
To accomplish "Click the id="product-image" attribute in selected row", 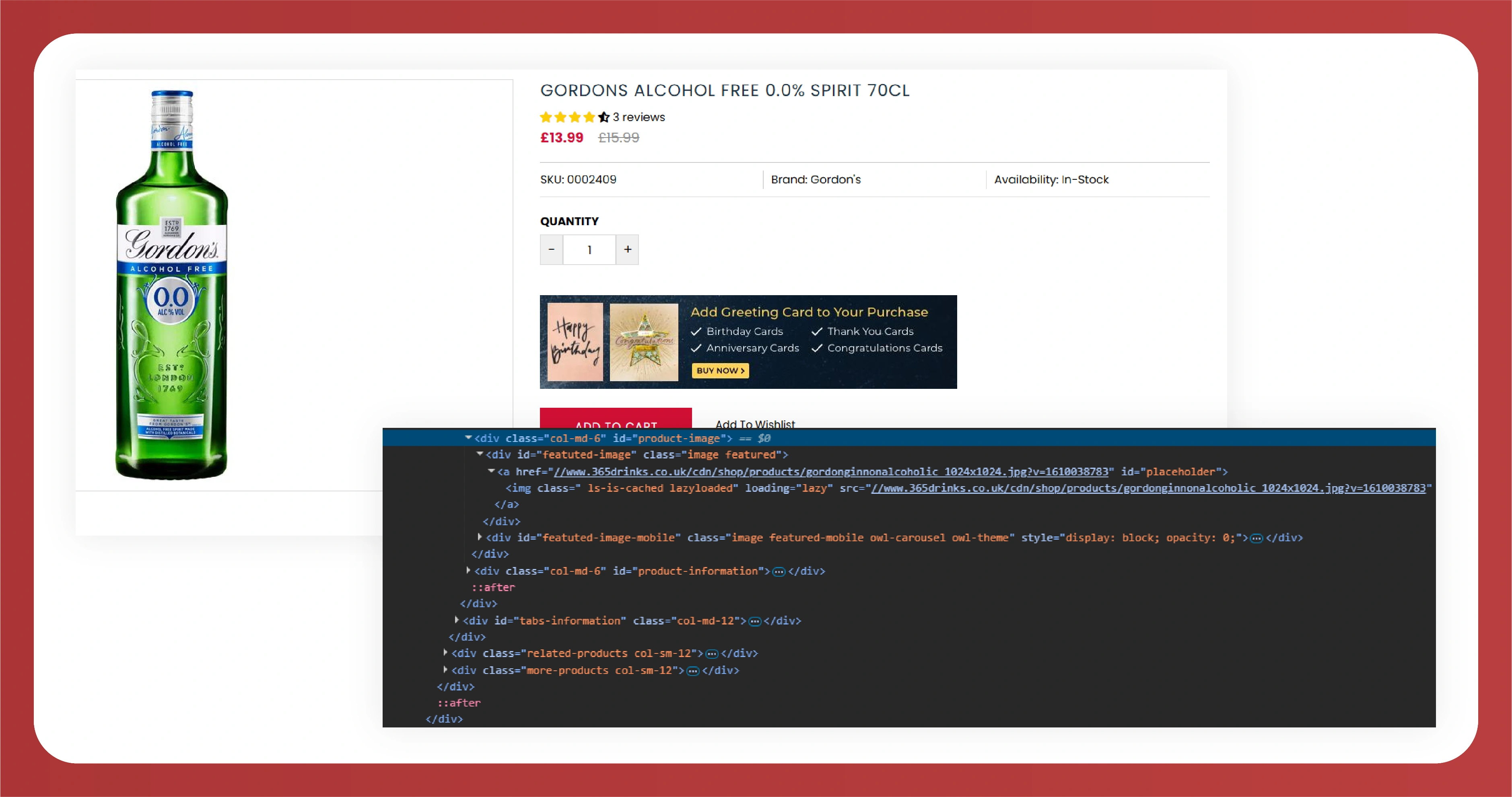I will click(x=669, y=438).
